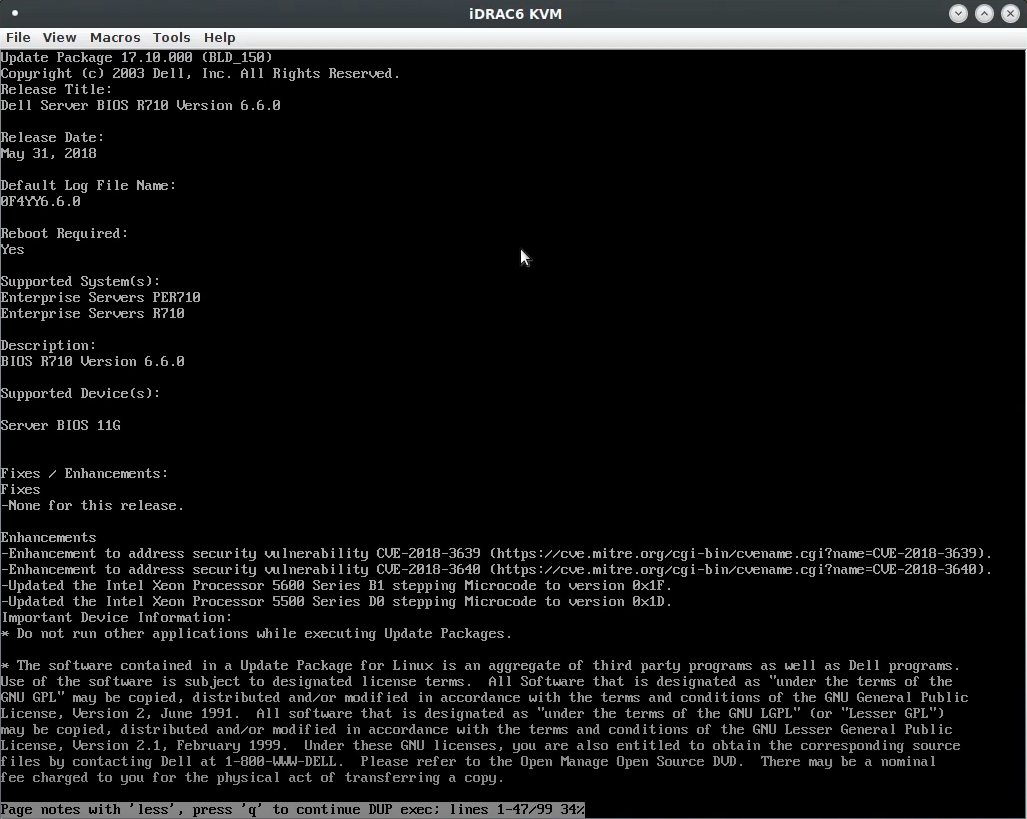This screenshot has width=1027, height=819.
Task: Click the 'Description:' label
Action: pyautogui.click(x=48, y=345)
